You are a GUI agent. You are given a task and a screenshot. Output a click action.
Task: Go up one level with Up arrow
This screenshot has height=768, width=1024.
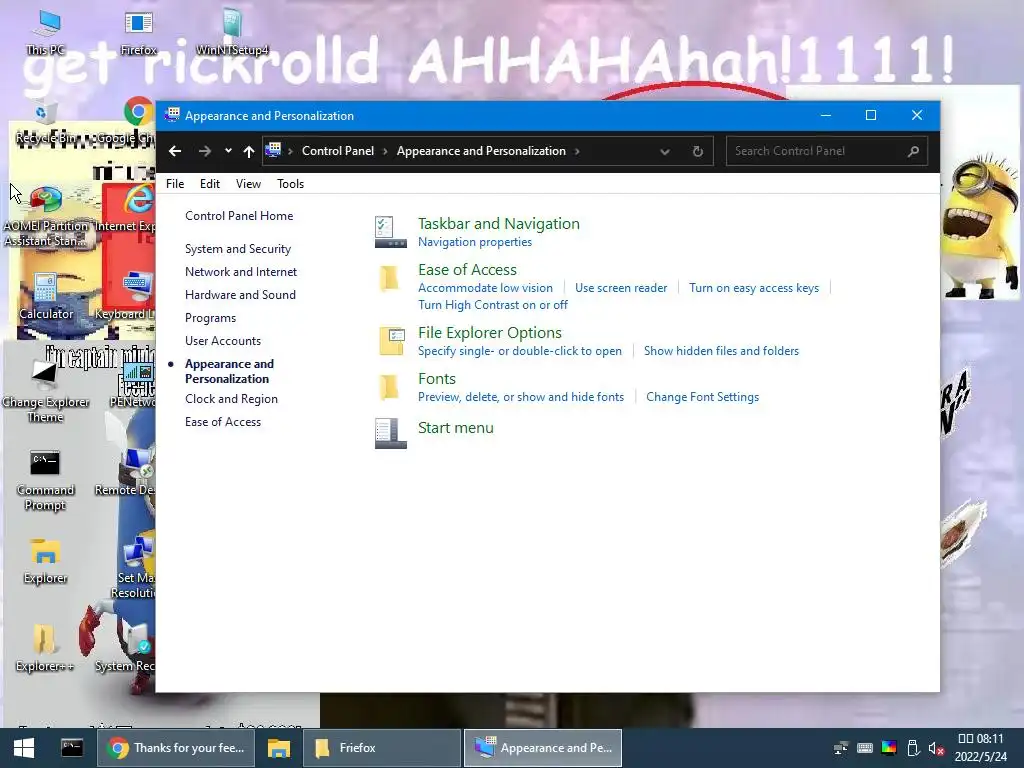click(x=248, y=151)
